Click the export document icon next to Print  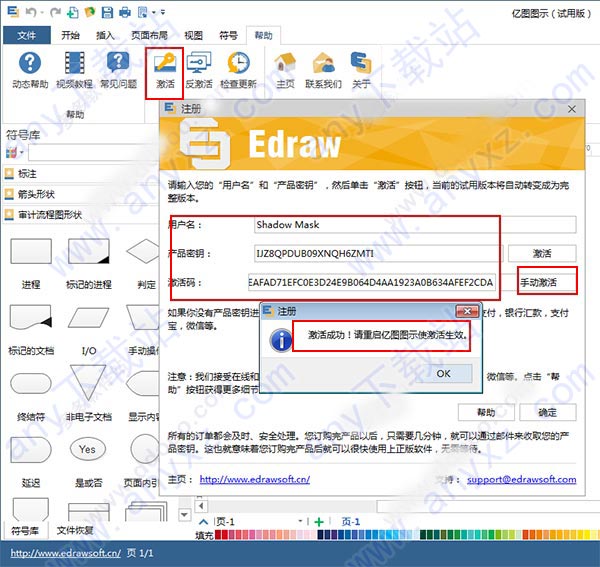(142, 12)
